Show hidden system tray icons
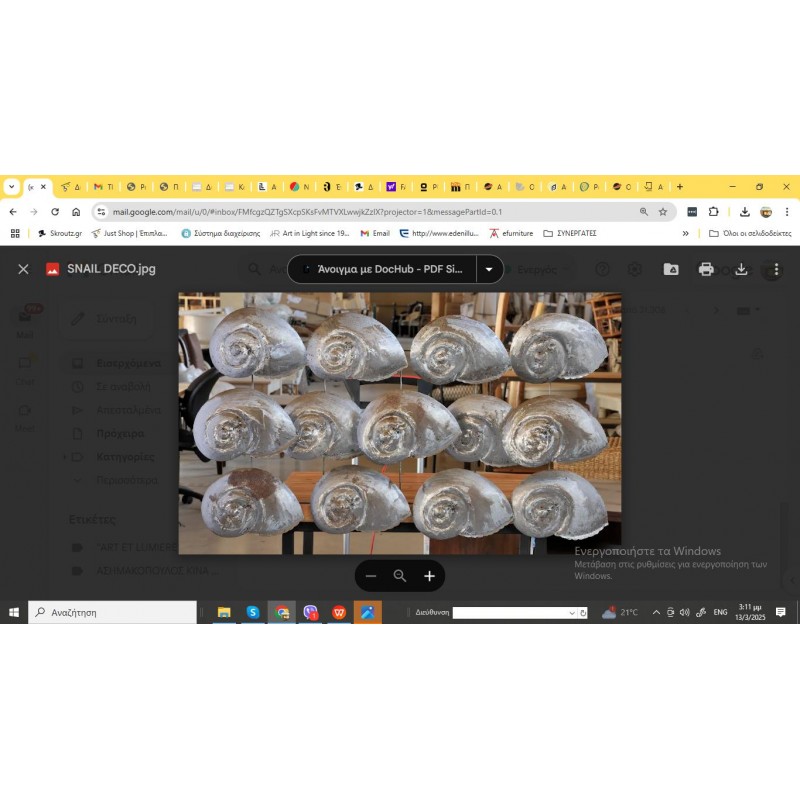 click(656, 612)
